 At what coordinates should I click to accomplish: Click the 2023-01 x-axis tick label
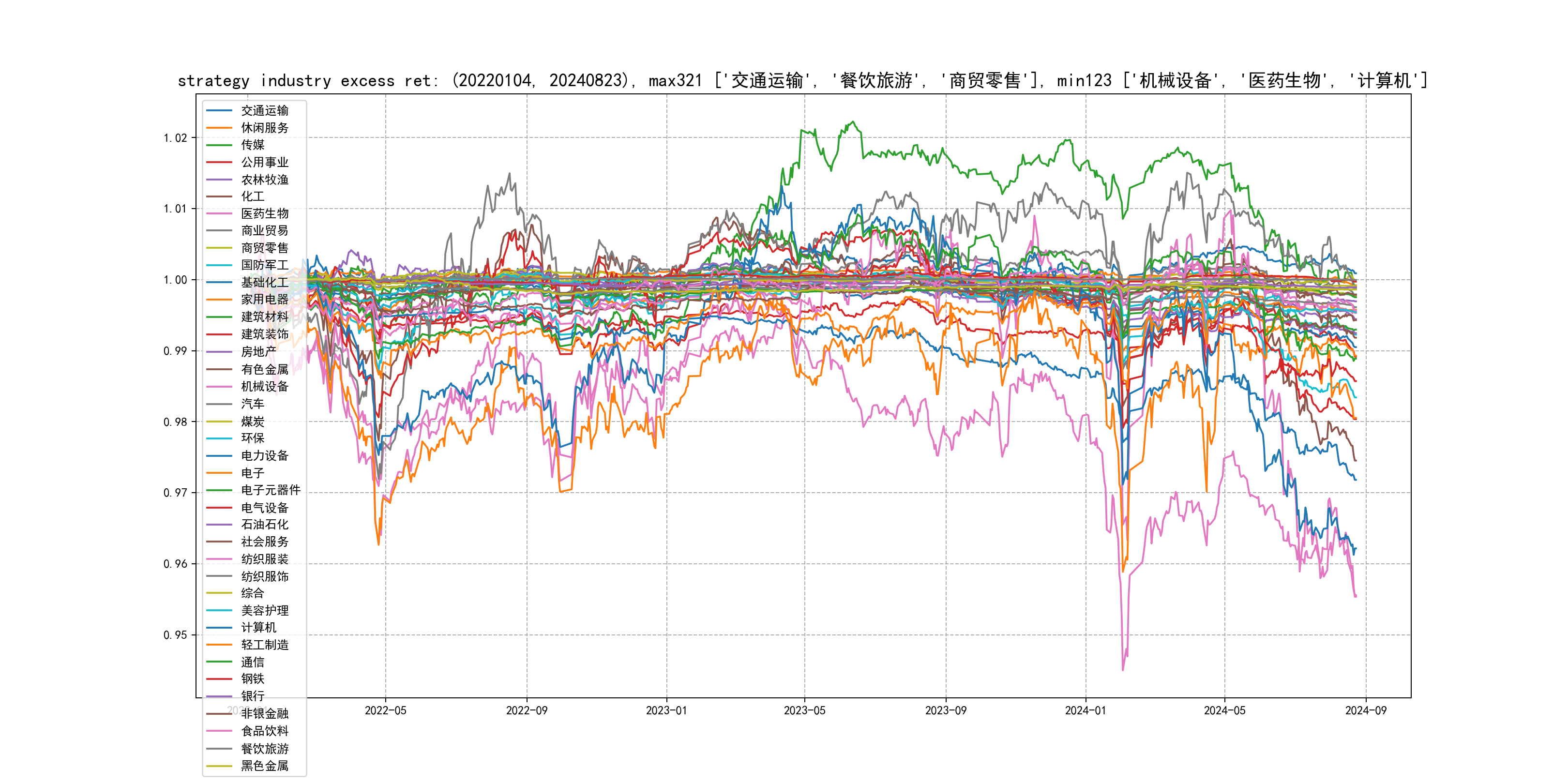(666, 710)
